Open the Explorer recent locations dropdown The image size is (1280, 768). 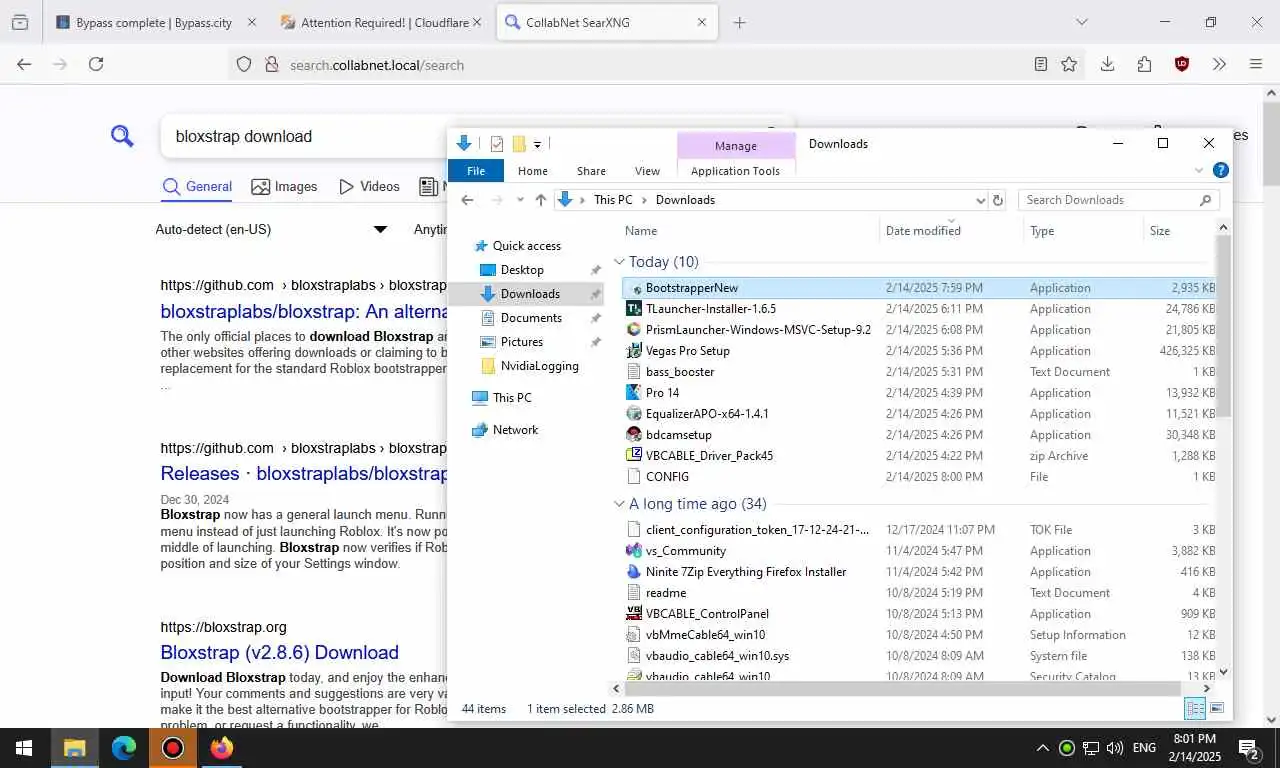[520, 200]
